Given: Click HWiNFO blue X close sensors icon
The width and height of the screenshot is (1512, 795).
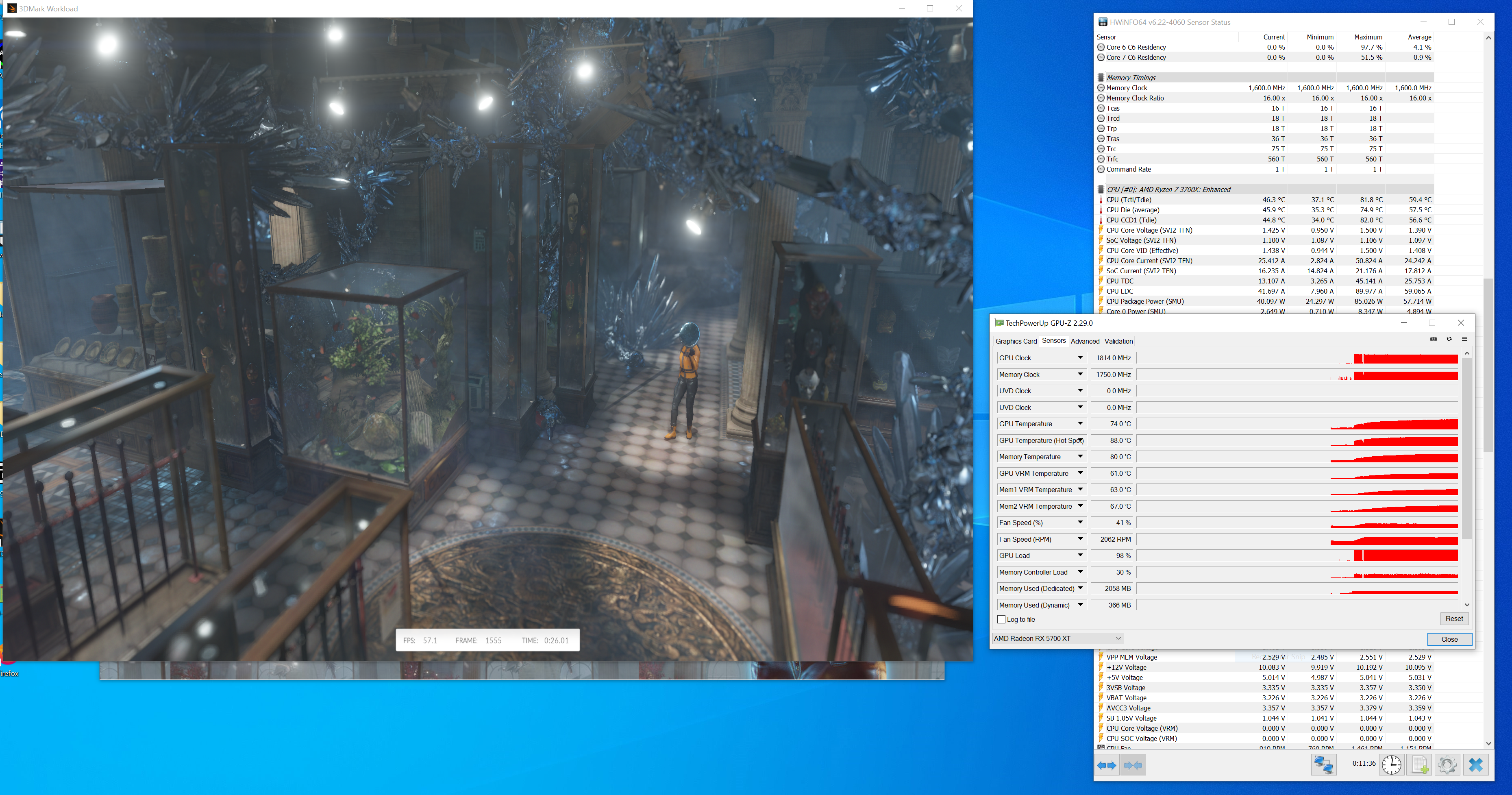Looking at the screenshot, I should pyautogui.click(x=1475, y=765).
